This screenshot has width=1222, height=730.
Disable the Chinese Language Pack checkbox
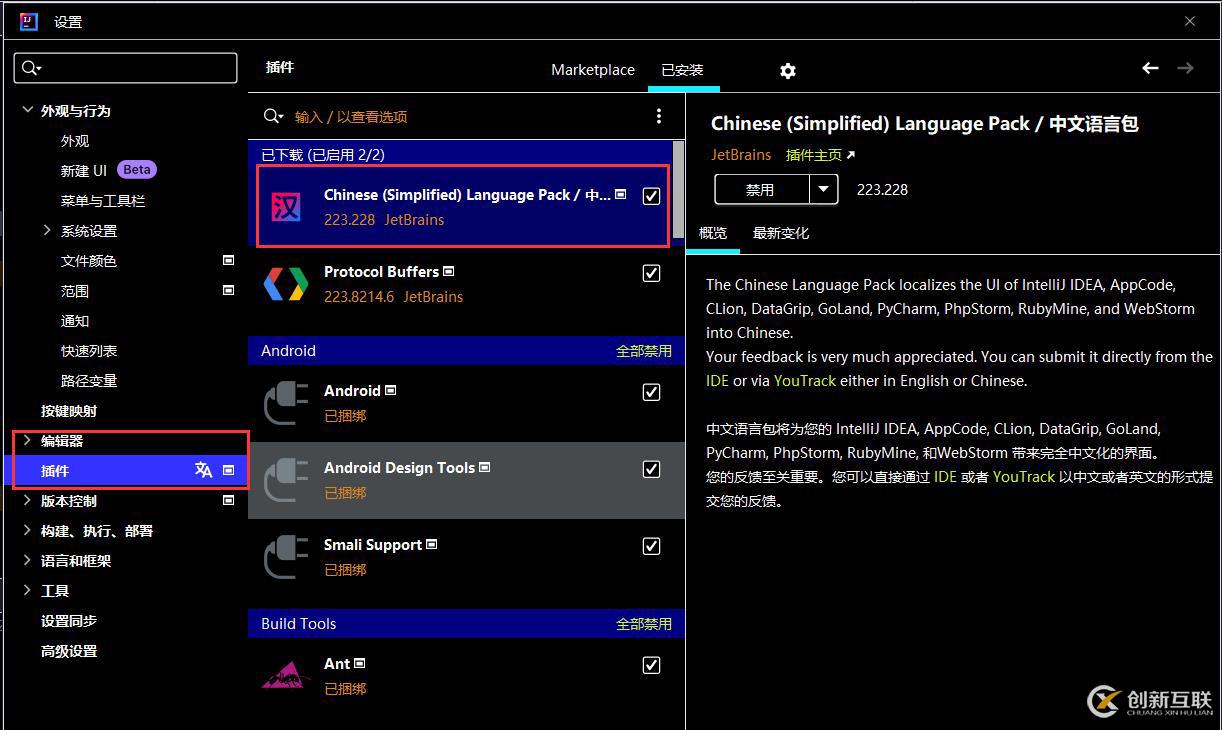pos(651,196)
